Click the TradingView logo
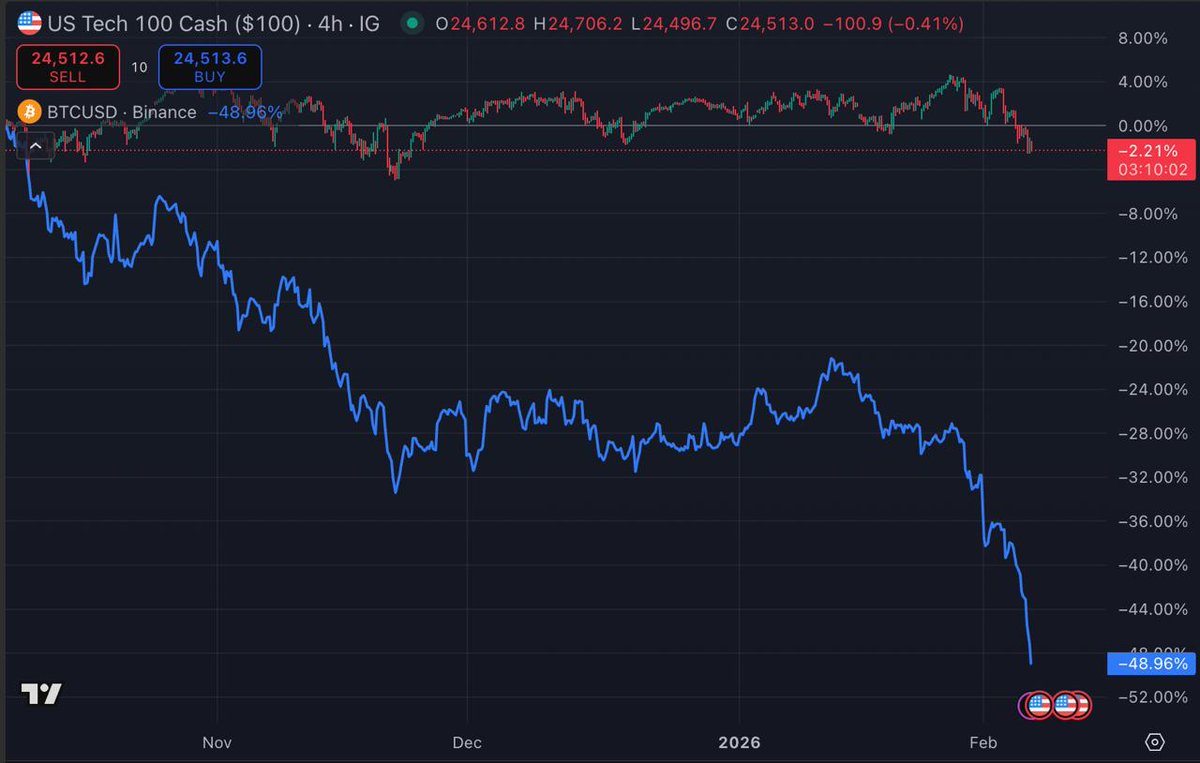This screenshot has height=763, width=1200. point(41,693)
